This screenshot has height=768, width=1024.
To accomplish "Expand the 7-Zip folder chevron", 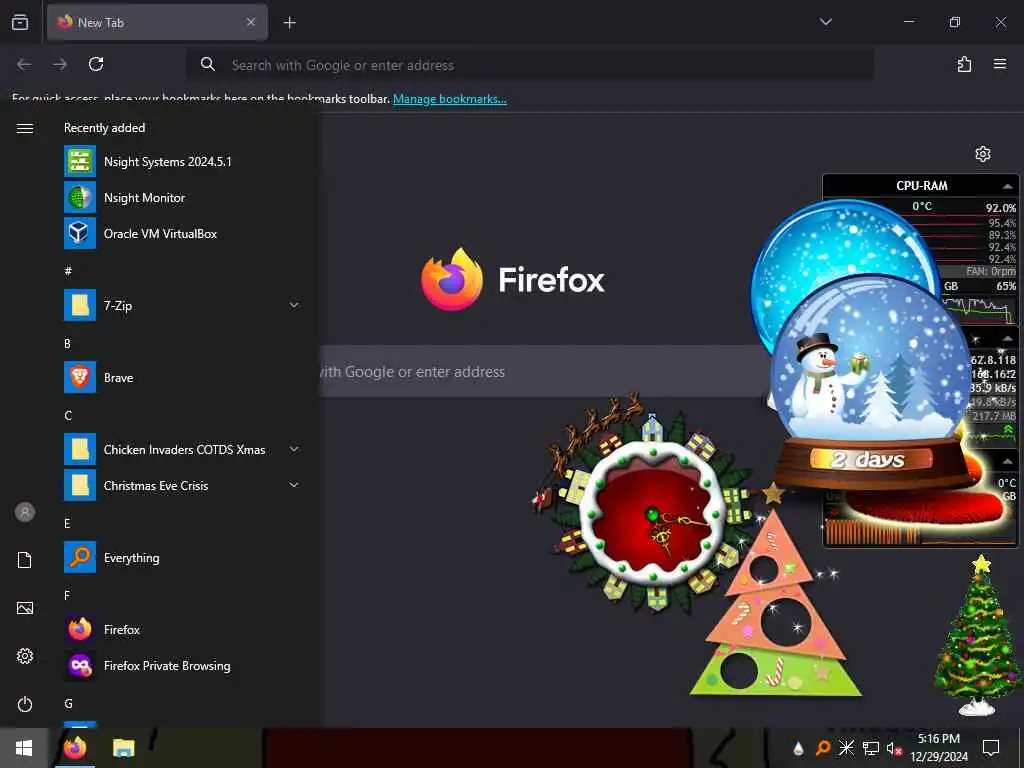I will [294, 305].
